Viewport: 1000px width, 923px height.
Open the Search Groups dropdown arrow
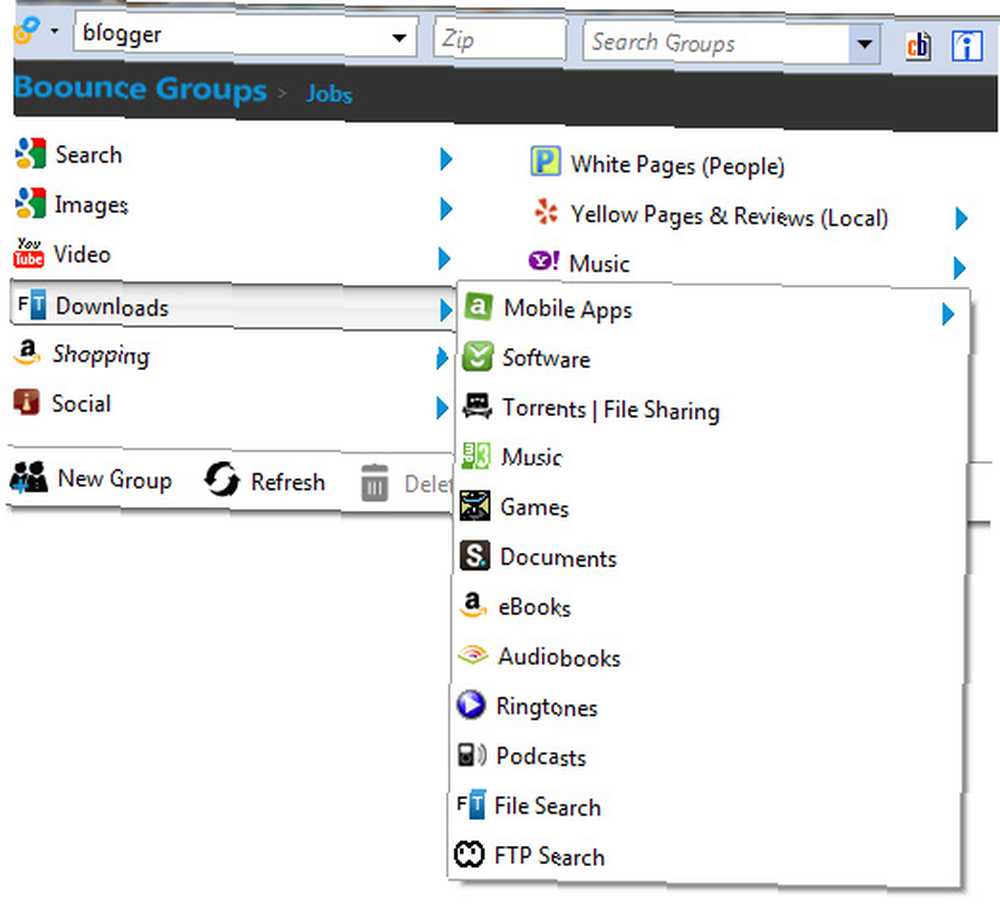865,44
